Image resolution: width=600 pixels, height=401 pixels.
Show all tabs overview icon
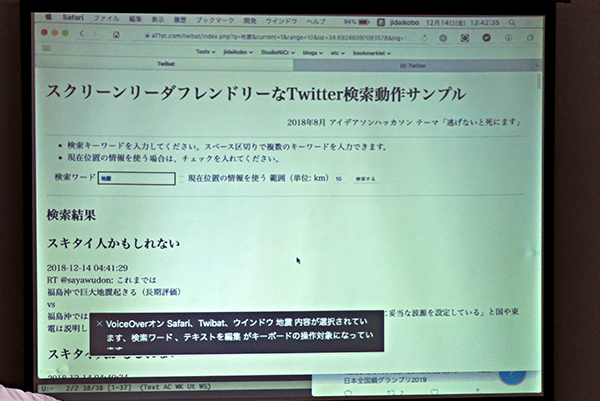pos(530,37)
